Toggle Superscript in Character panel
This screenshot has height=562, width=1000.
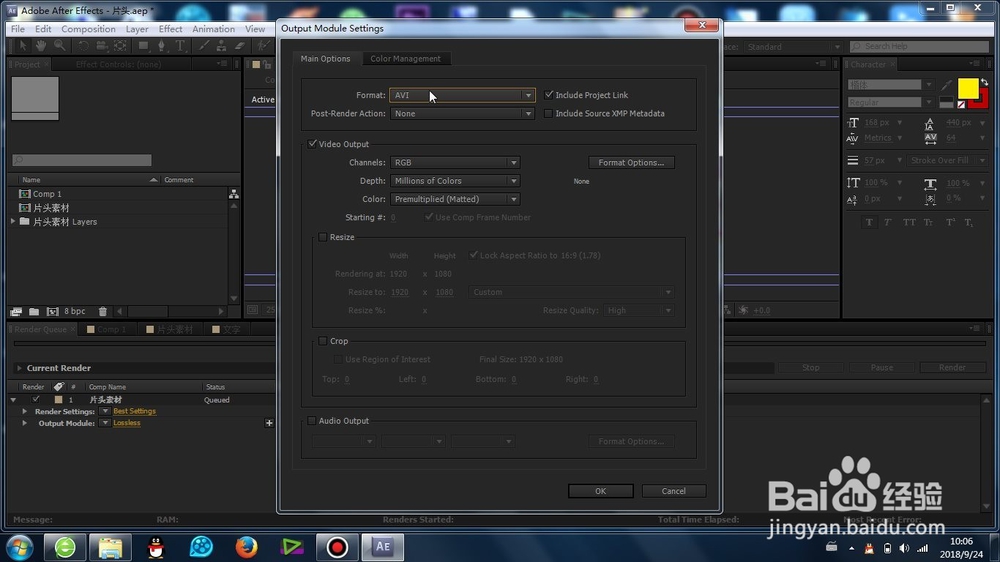950,222
